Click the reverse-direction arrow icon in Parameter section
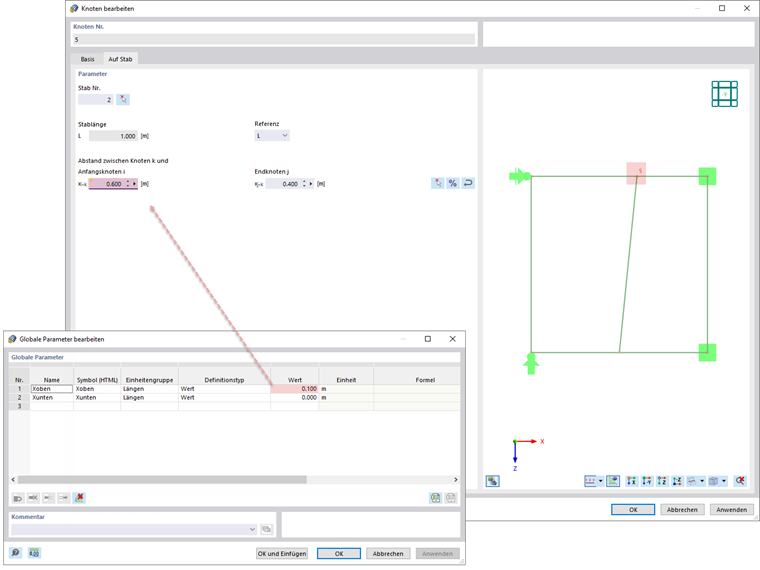This screenshot has width=760, height=570. tap(468, 183)
